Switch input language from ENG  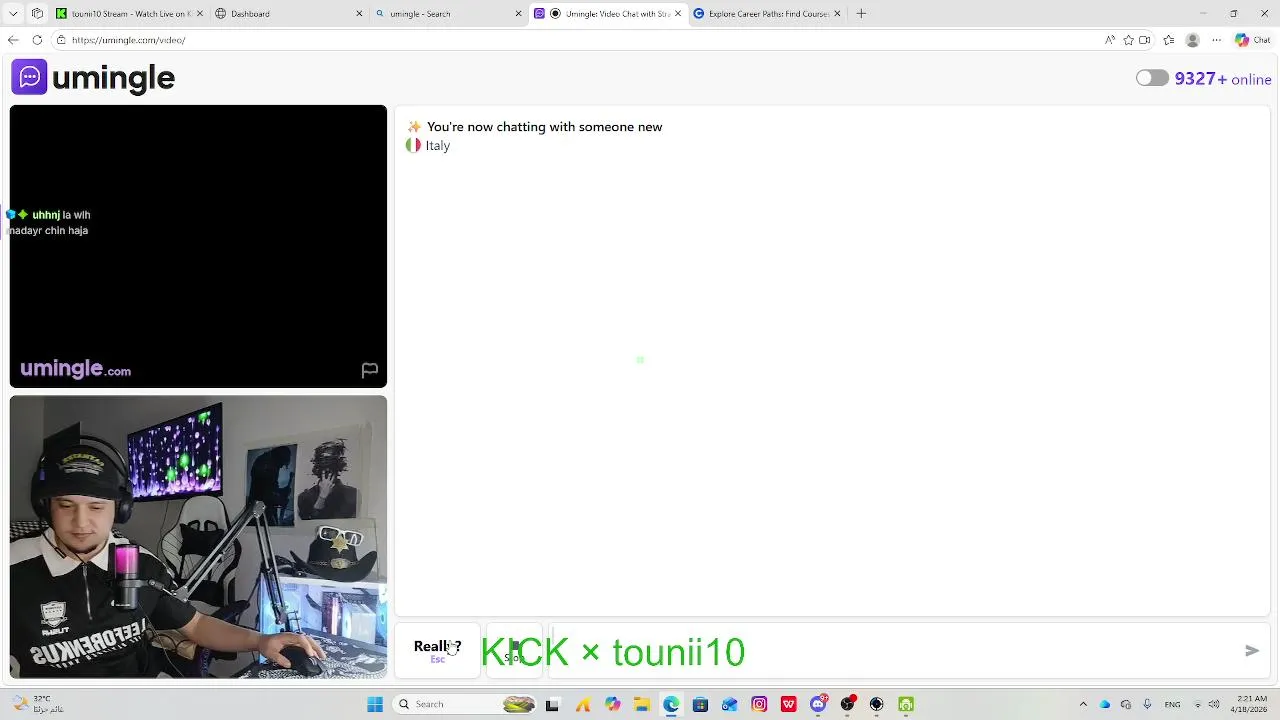point(1172,704)
